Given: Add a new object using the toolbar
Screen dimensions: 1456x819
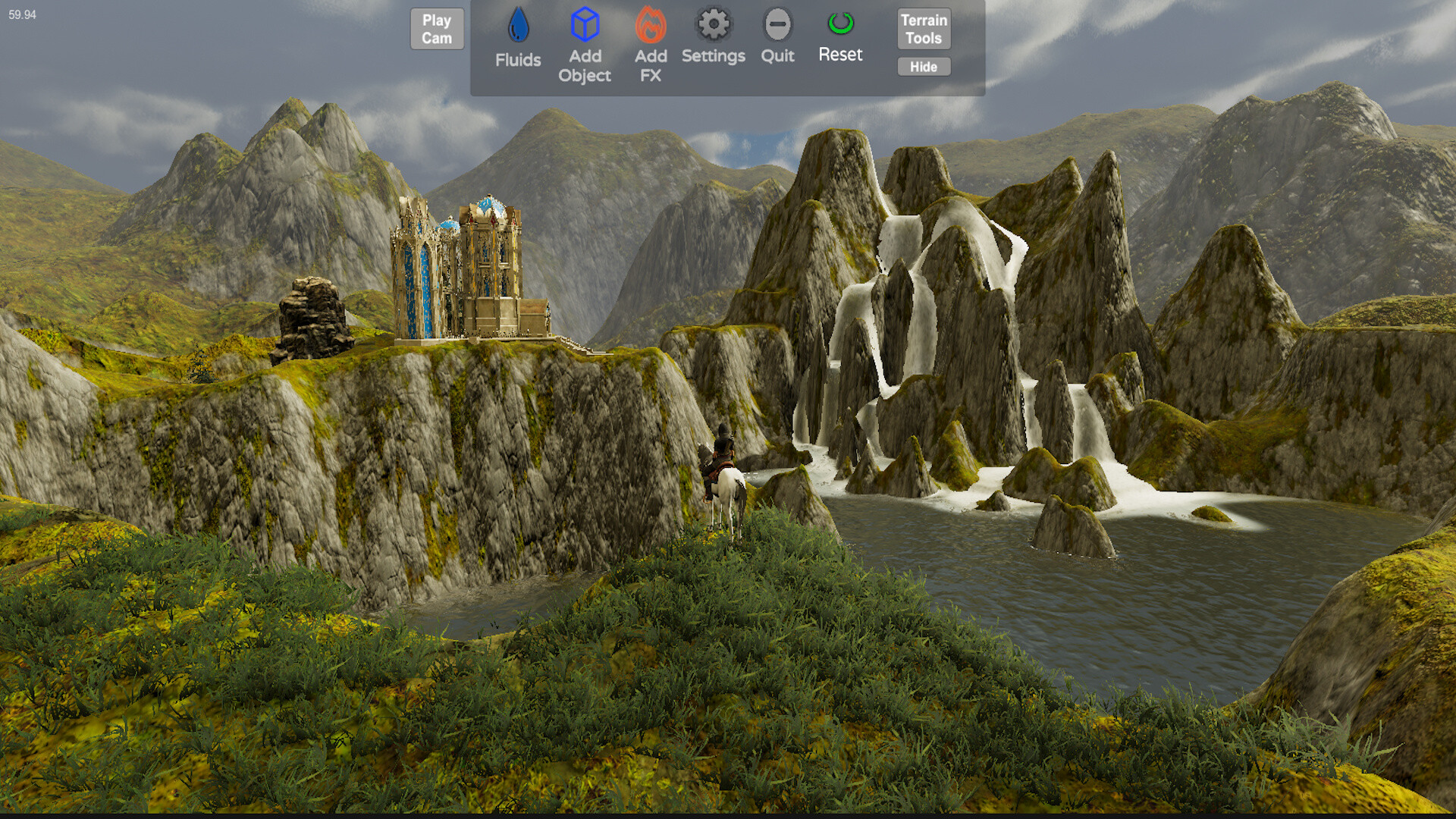Looking at the screenshot, I should click(x=584, y=45).
